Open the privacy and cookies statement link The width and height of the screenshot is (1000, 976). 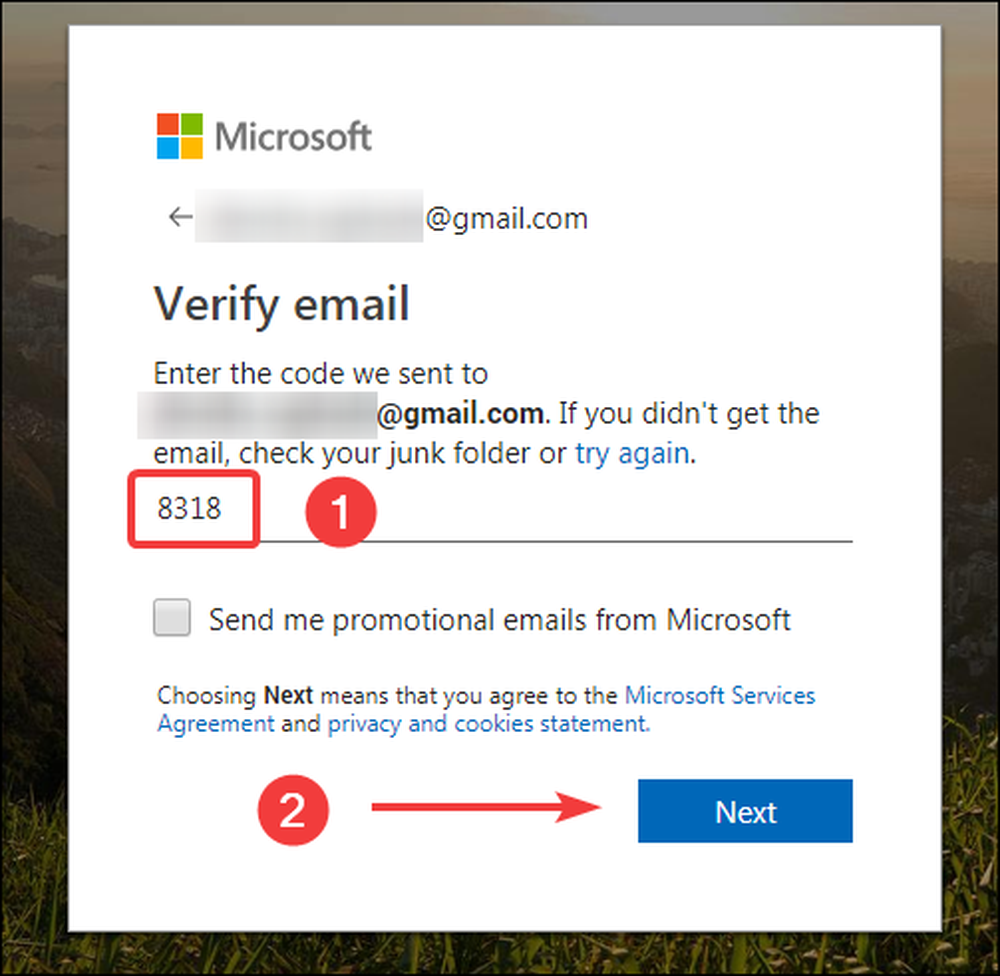pyautogui.click(x=488, y=723)
